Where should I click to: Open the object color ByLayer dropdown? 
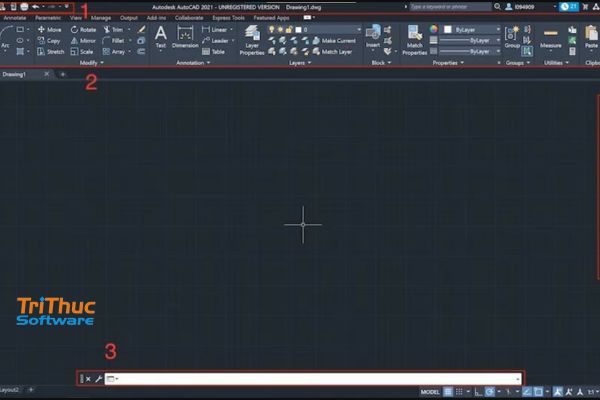click(x=472, y=29)
